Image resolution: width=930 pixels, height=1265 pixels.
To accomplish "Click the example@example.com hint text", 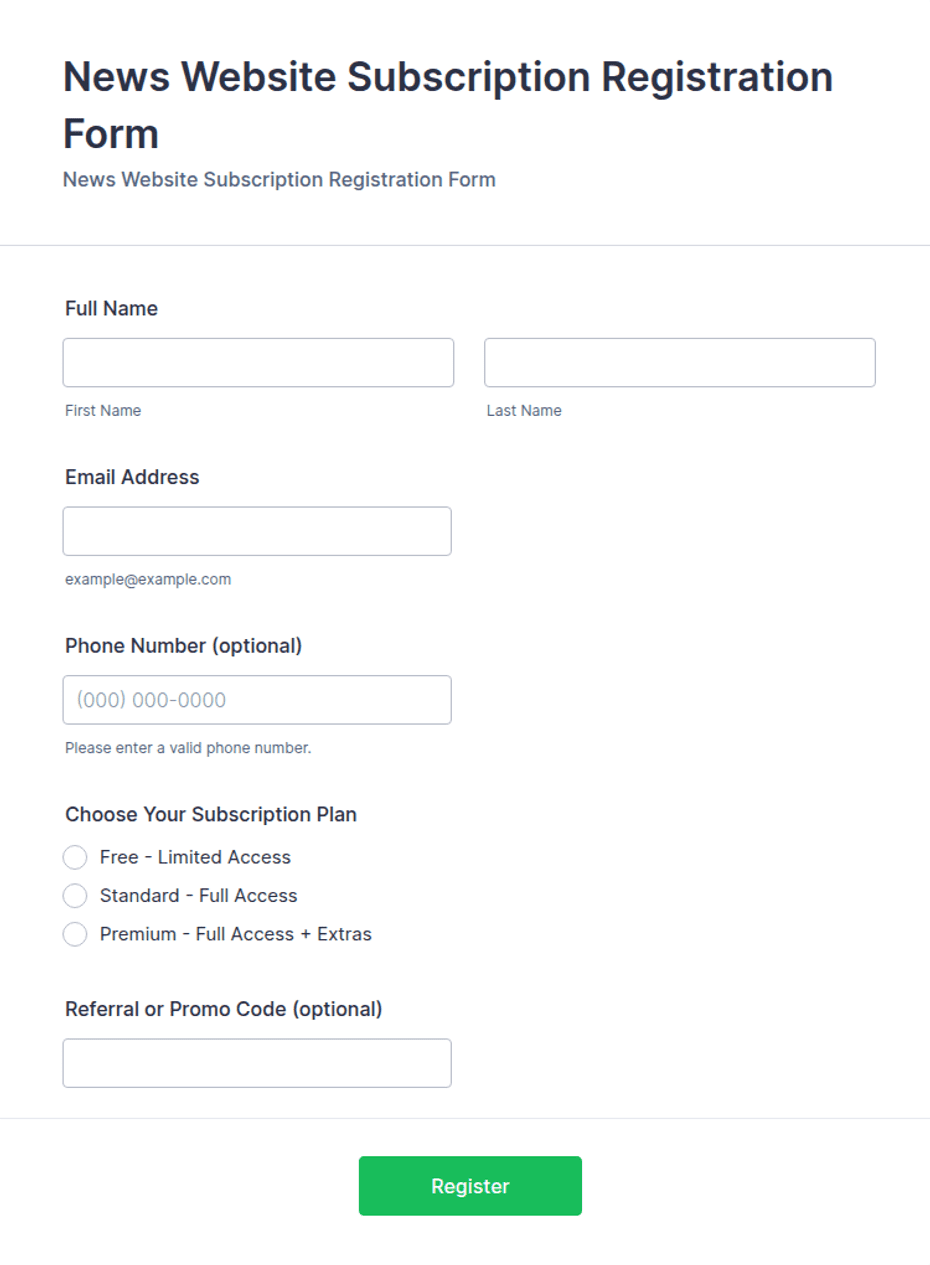I will pos(148,579).
